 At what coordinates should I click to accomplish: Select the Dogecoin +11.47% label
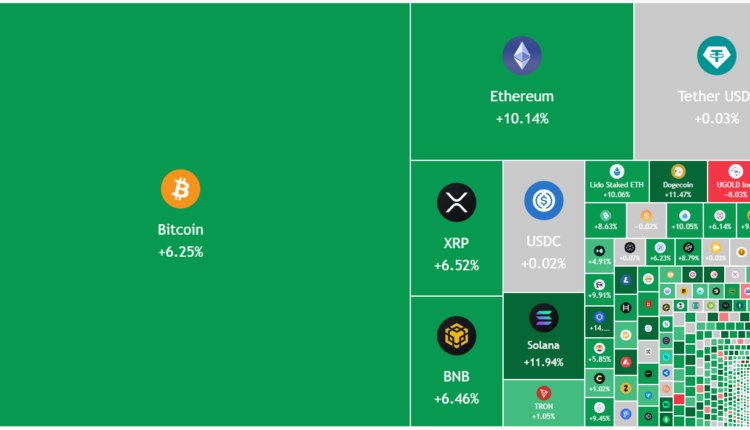pyautogui.click(x=677, y=194)
